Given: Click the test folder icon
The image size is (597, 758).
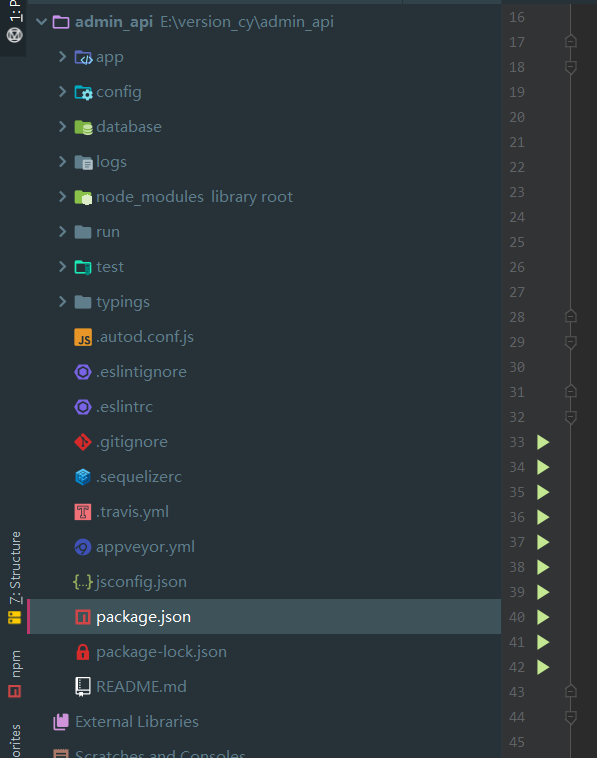Looking at the screenshot, I should pyautogui.click(x=83, y=267).
